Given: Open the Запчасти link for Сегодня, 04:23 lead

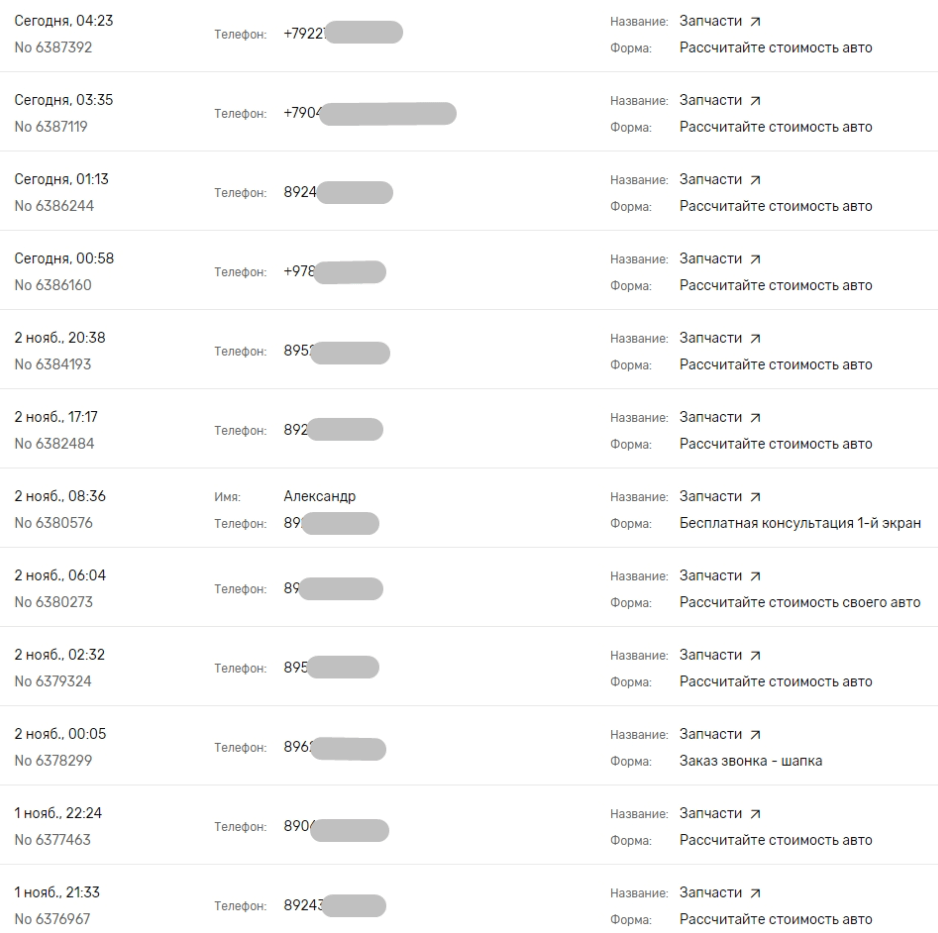Looking at the screenshot, I should [710, 21].
